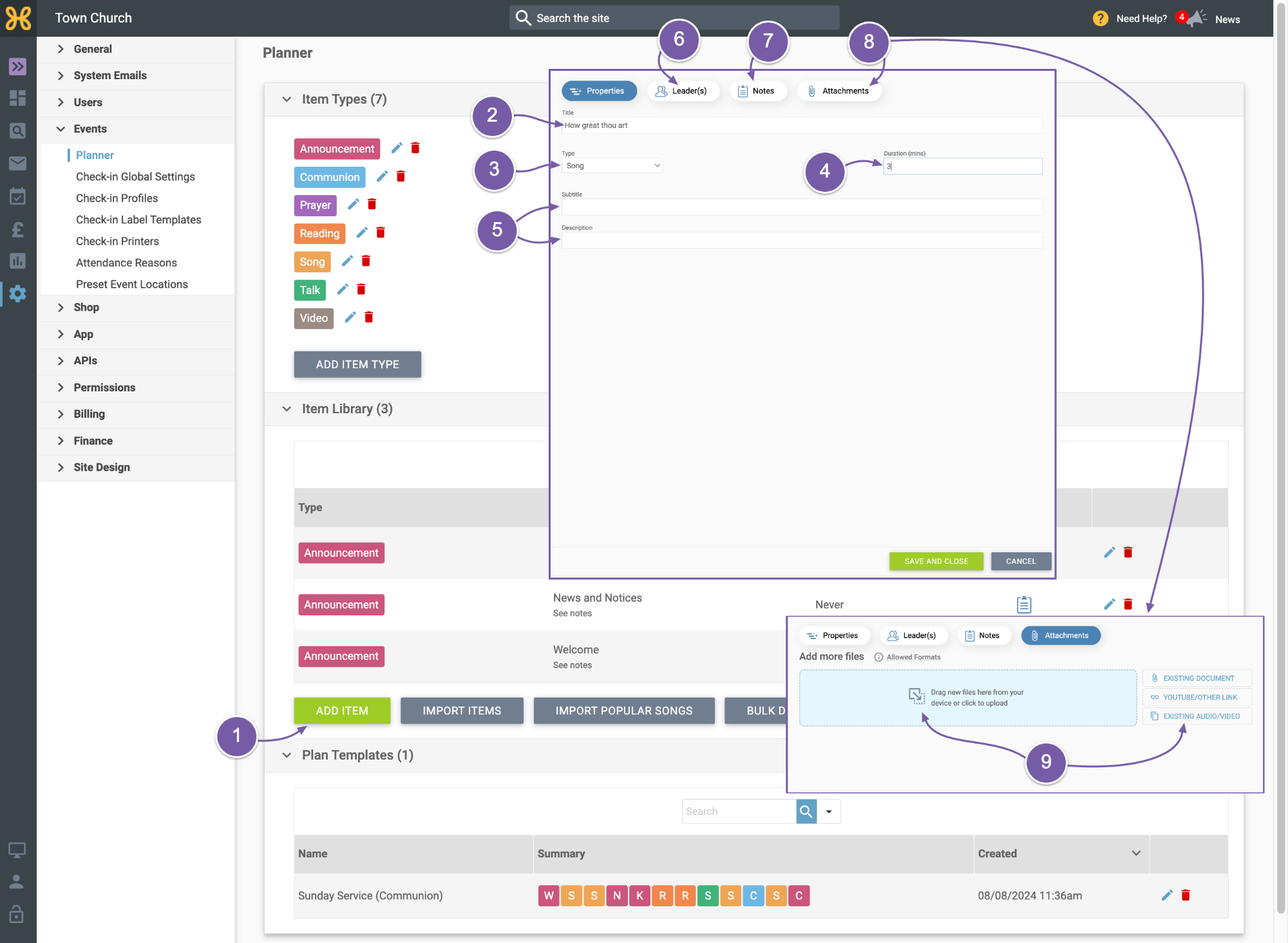Choose YOUTUBE/OTHER LINK attachment option
Image resolution: width=1288 pixels, height=943 pixels.
coord(1197,697)
